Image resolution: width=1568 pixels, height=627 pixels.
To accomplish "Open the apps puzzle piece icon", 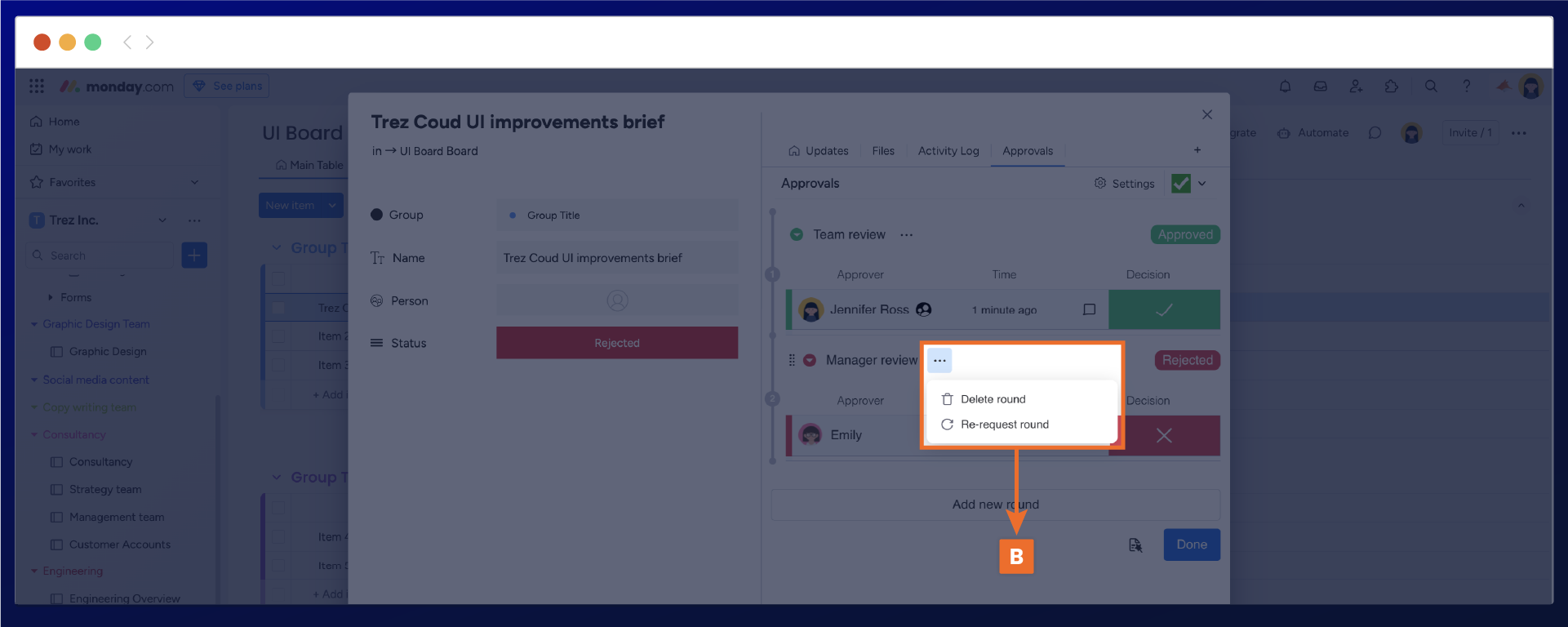I will pos(1392,87).
